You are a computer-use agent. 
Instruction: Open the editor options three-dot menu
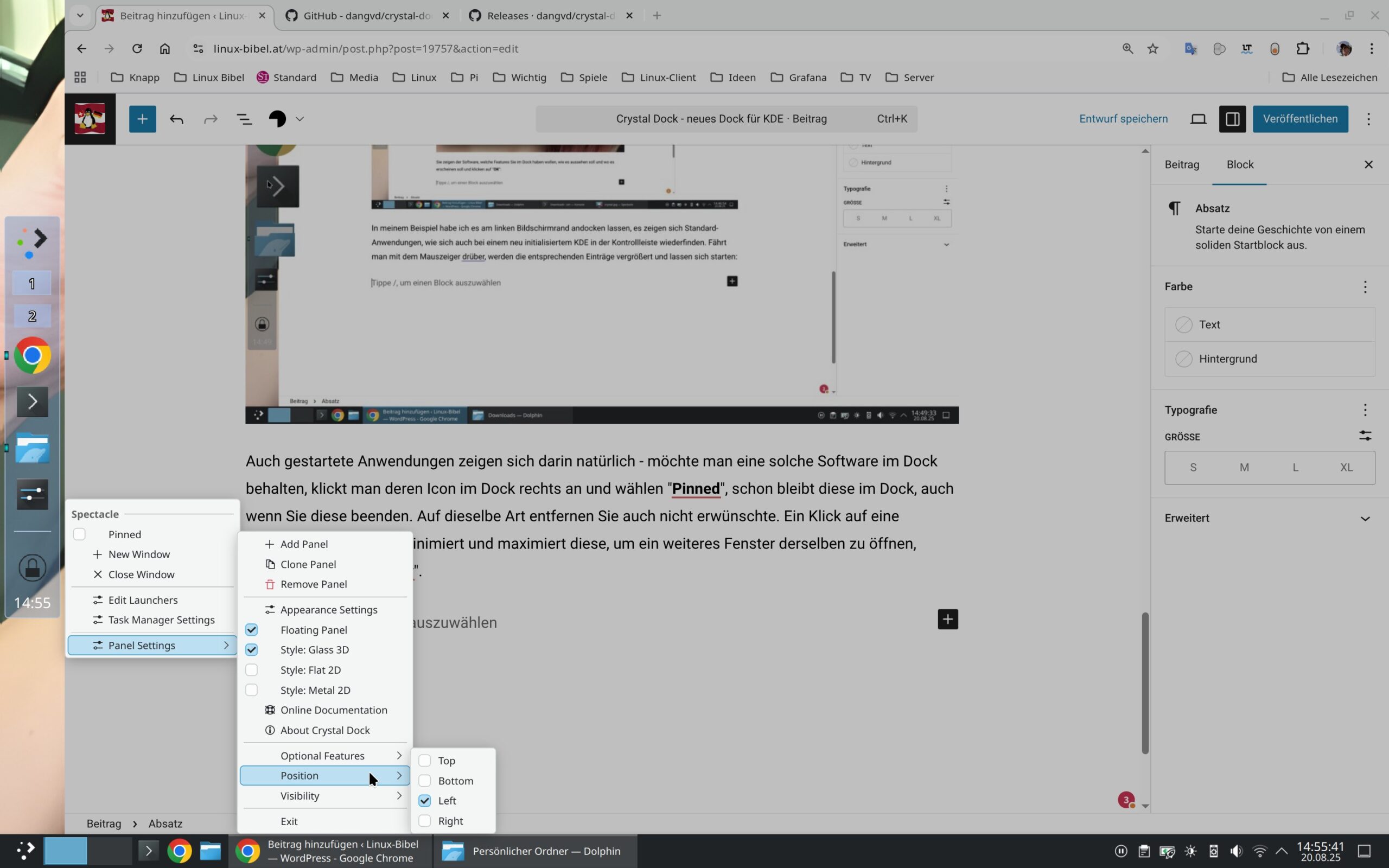[1368, 119]
